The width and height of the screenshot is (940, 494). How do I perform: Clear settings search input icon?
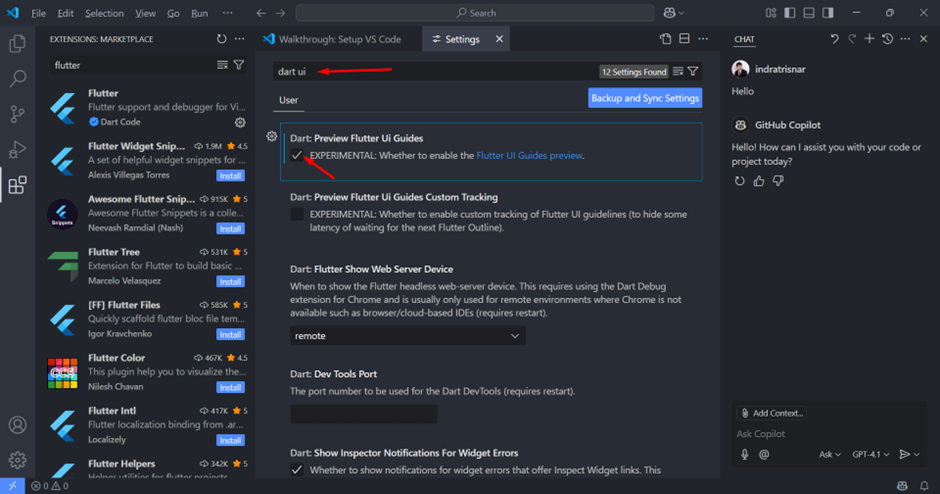click(x=678, y=71)
